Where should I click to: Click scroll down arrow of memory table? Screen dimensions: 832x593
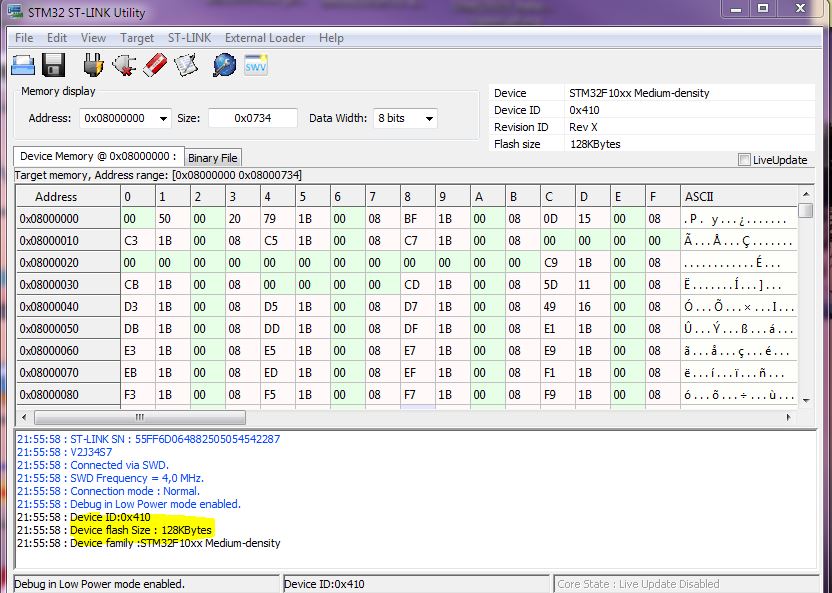tap(806, 400)
